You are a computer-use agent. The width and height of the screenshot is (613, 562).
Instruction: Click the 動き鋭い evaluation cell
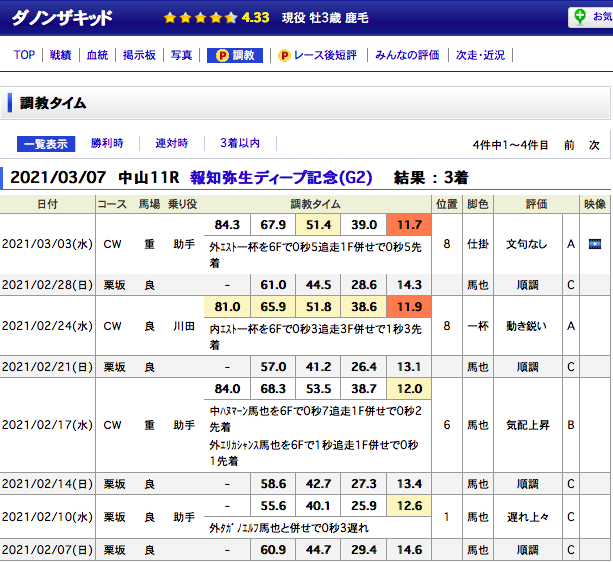coord(527,326)
